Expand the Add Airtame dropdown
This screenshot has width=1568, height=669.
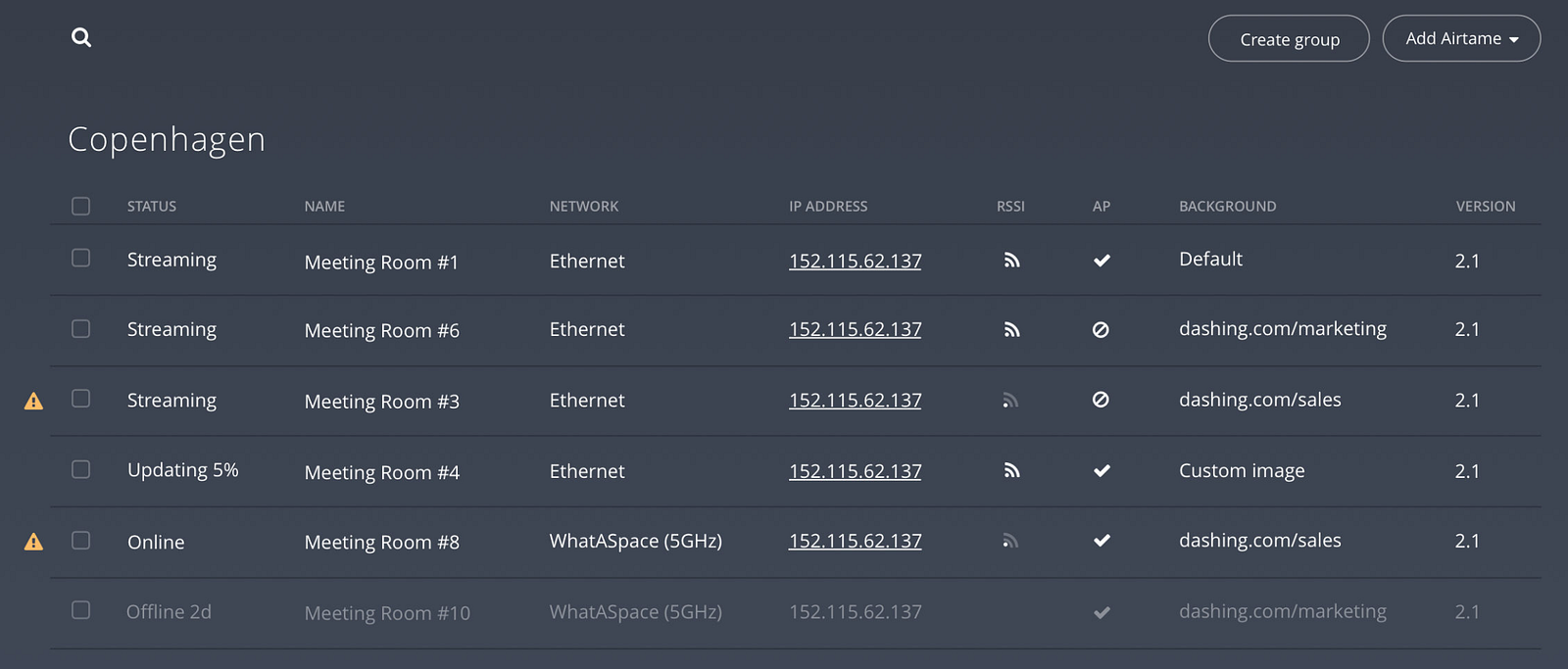[1461, 38]
